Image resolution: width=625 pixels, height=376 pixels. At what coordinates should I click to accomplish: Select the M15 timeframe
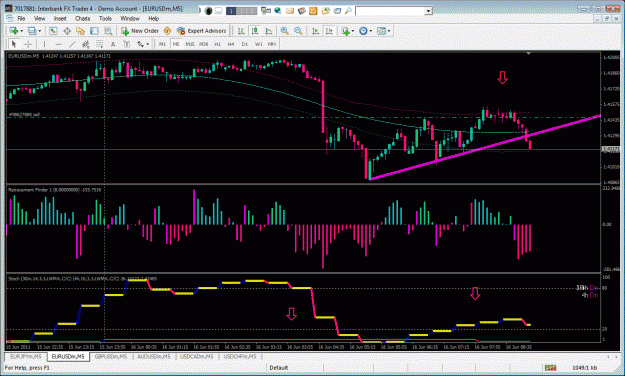190,44
